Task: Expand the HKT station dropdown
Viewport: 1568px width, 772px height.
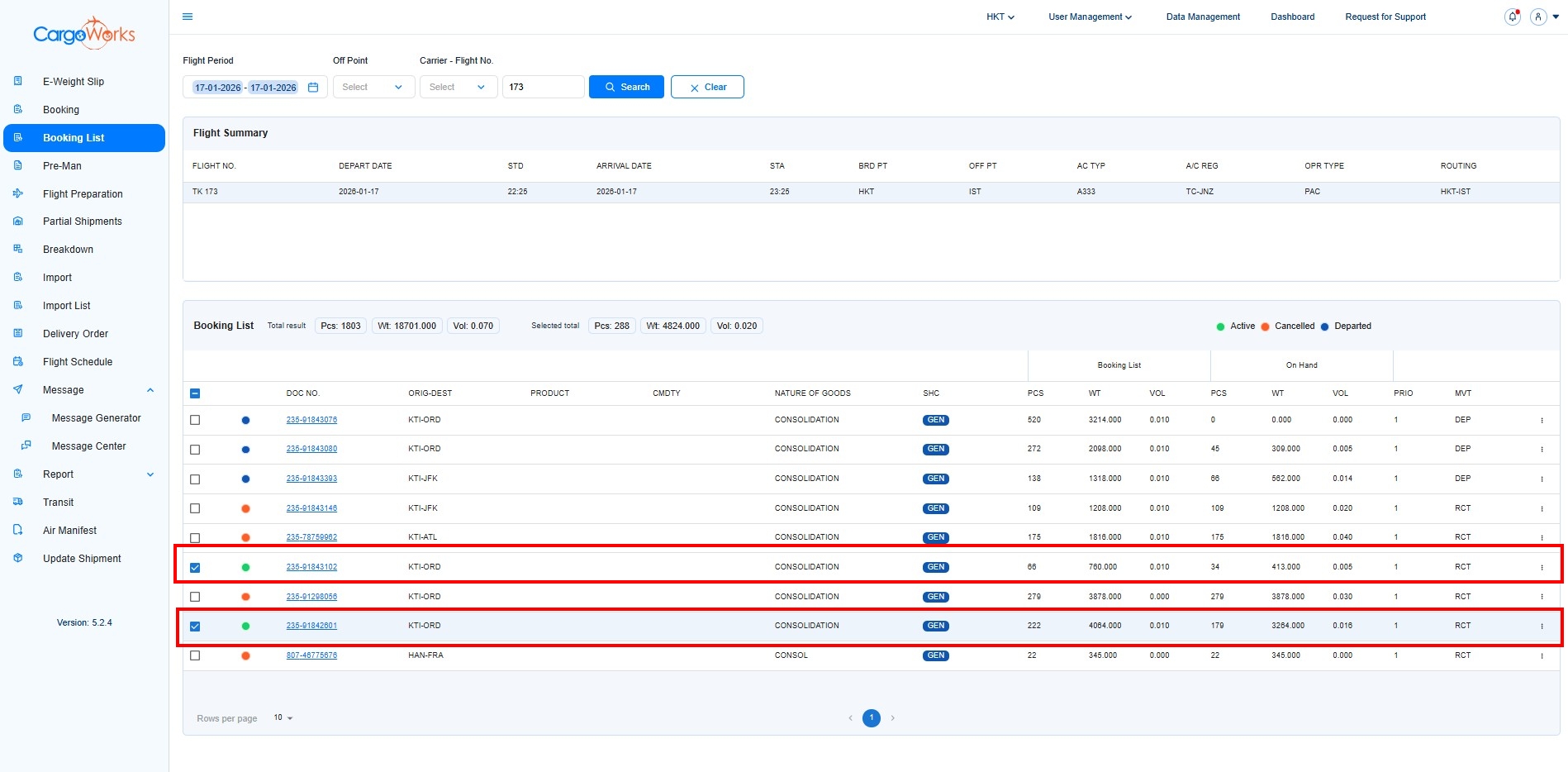Action: coord(1000,17)
